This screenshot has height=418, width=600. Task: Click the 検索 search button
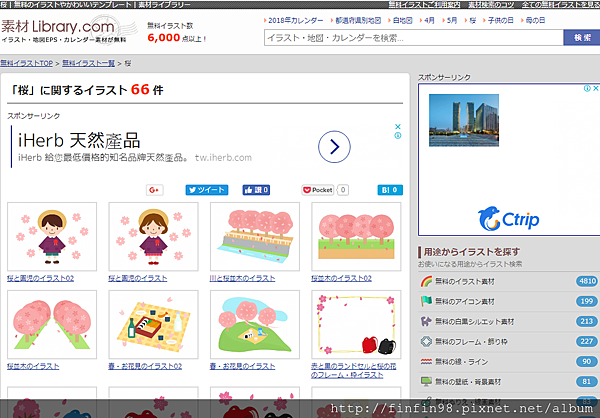(582, 38)
